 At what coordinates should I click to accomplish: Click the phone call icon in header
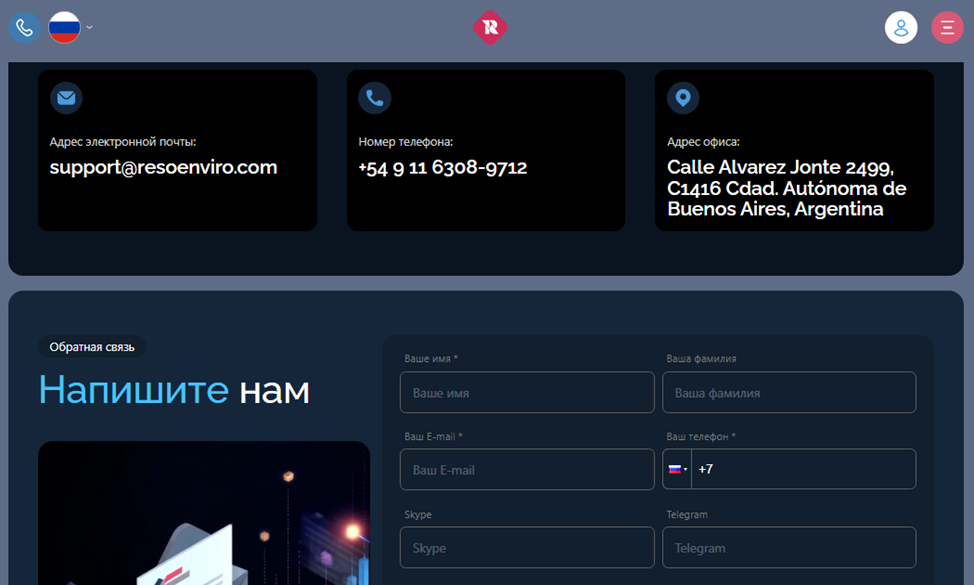click(24, 27)
